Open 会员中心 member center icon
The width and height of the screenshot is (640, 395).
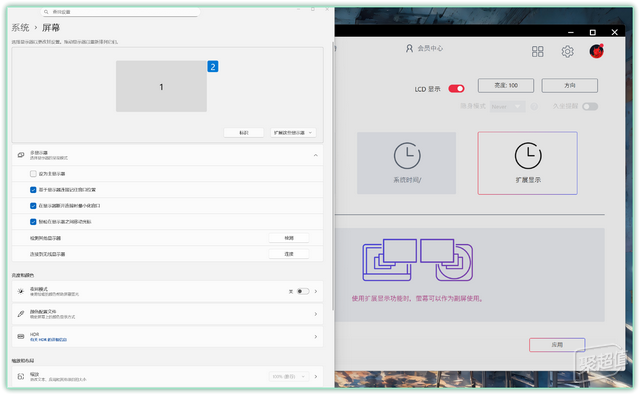coord(409,48)
